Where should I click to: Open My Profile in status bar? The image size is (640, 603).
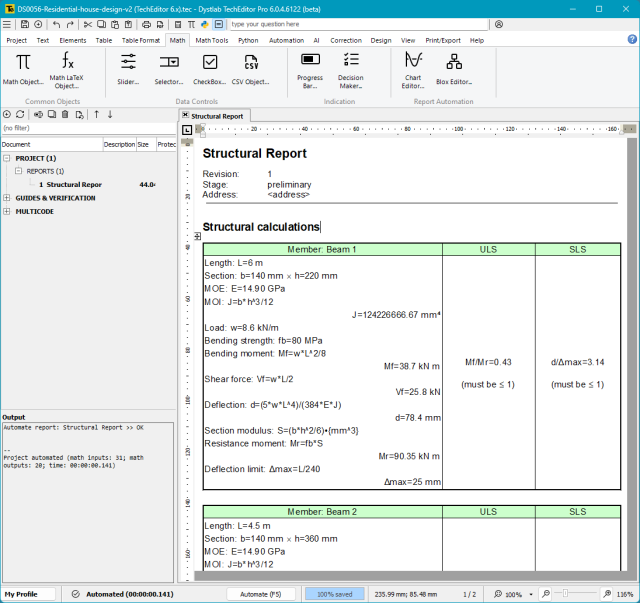(x=29, y=594)
